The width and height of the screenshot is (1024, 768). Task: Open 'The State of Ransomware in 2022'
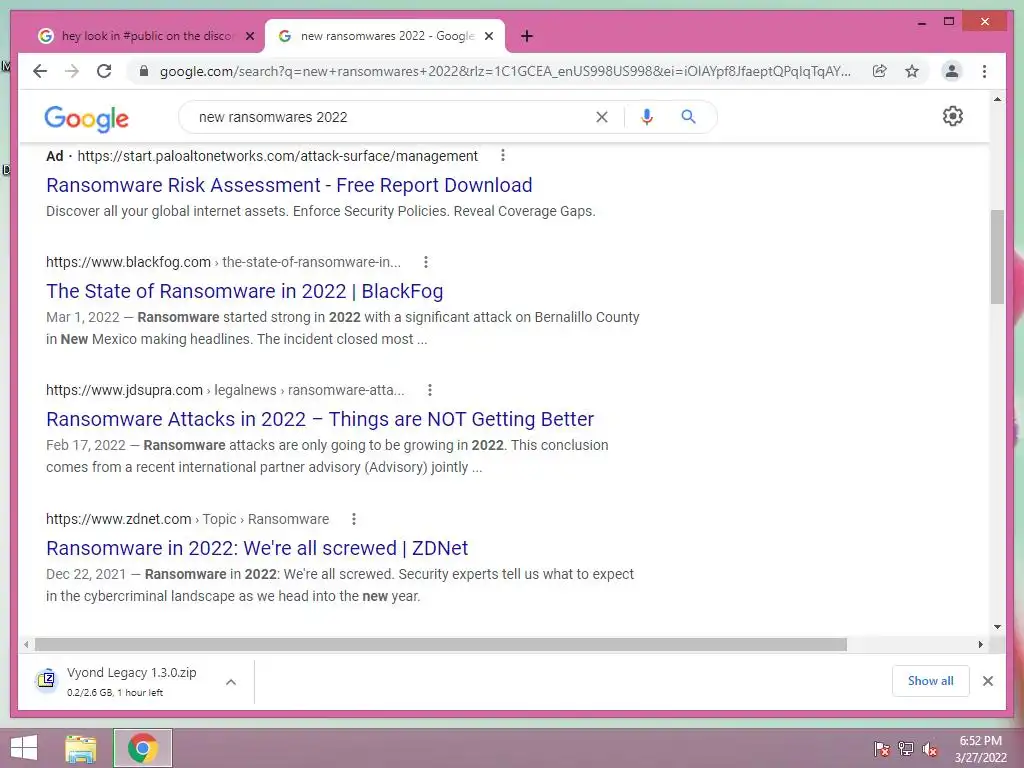pyautogui.click(x=244, y=291)
